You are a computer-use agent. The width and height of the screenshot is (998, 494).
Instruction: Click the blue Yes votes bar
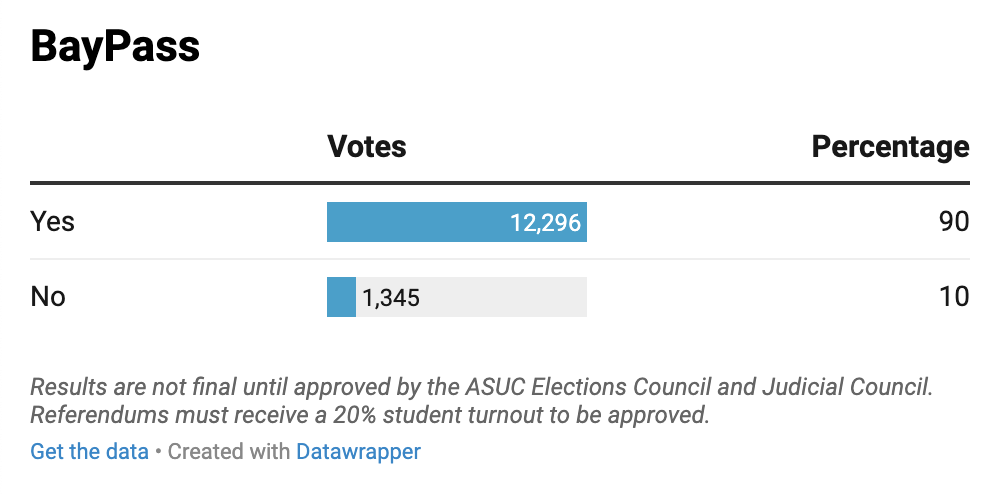pos(420,222)
